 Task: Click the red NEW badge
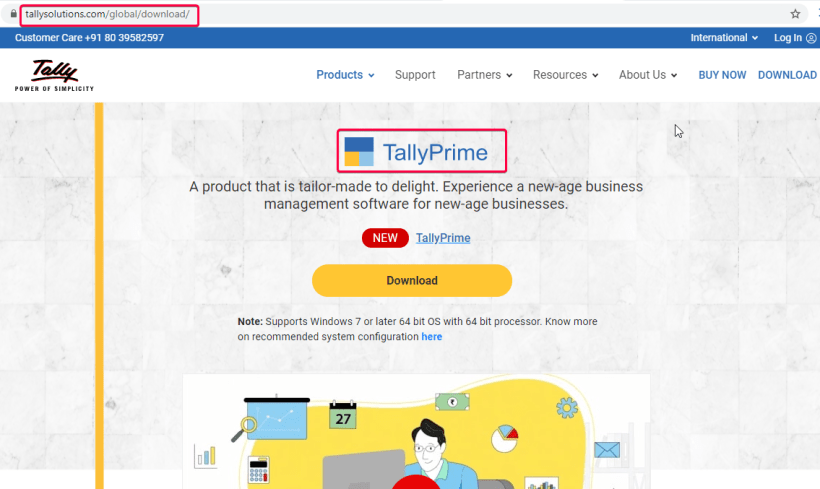pyautogui.click(x=385, y=238)
